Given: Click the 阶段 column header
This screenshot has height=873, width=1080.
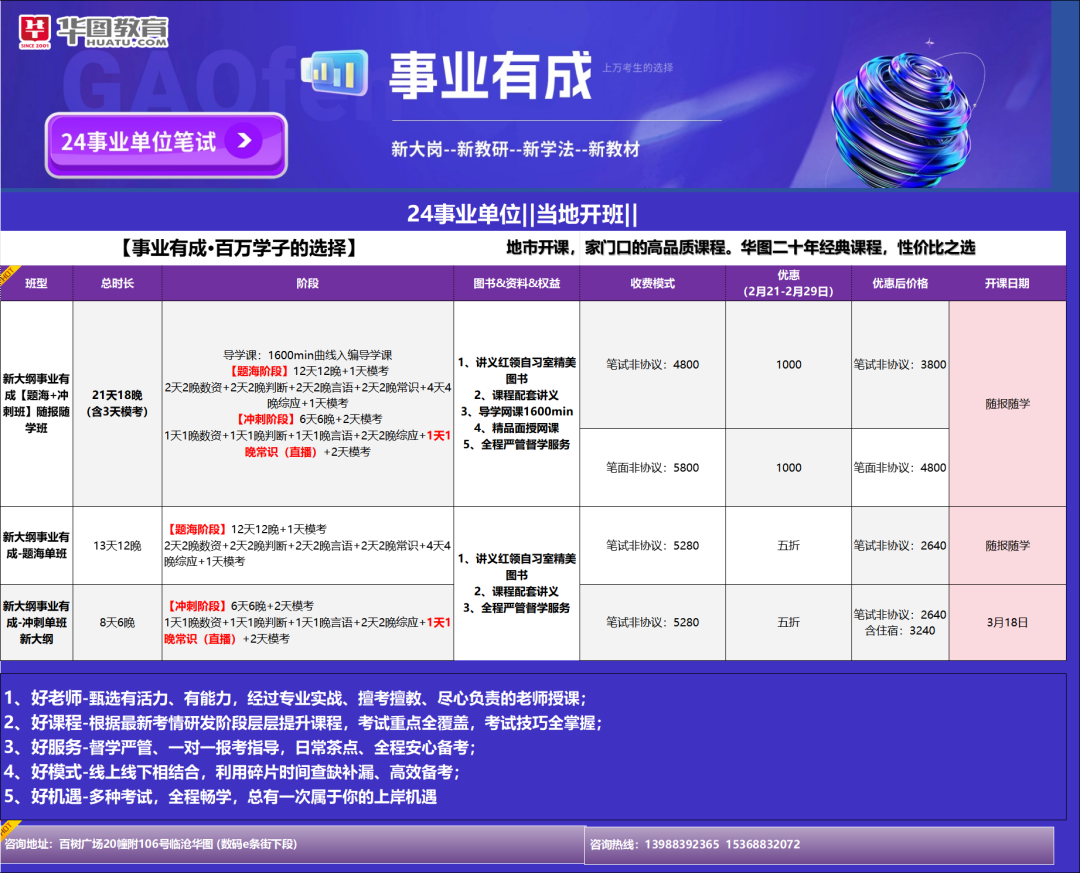Looking at the screenshot, I should coord(307,283).
